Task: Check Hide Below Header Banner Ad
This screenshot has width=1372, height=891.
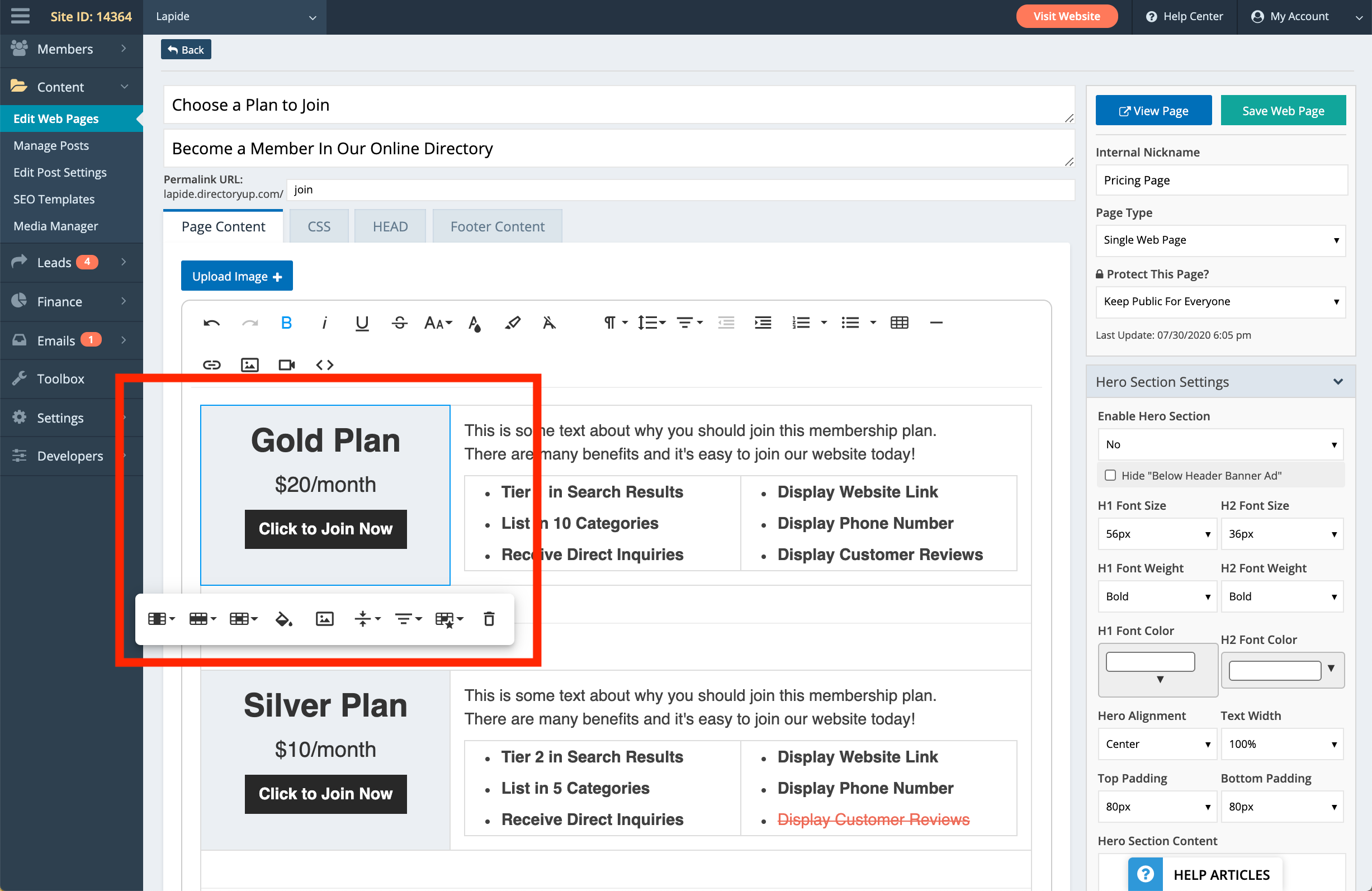Action: (1110, 476)
